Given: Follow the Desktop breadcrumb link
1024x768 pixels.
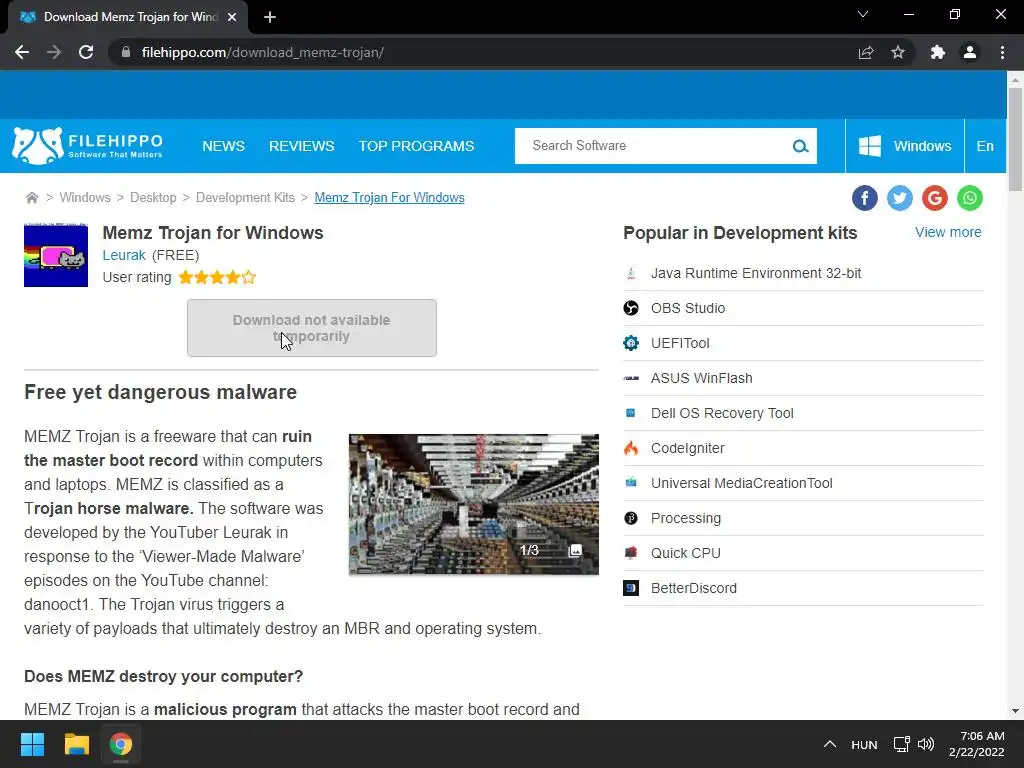Looking at the screenshot, I should pyautogui.click(x=153, y=198).
